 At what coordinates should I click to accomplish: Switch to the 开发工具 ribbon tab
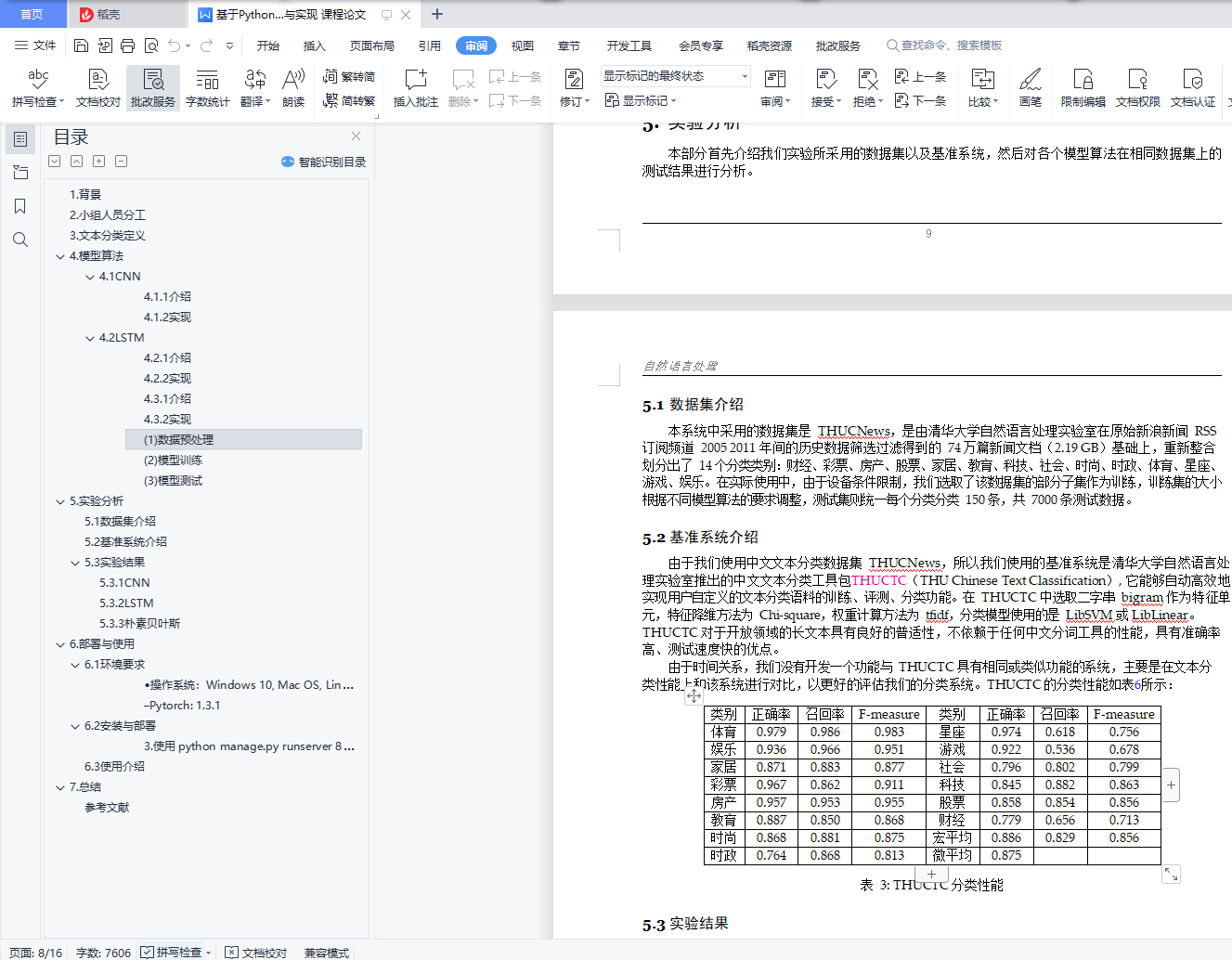pos(629,45)
